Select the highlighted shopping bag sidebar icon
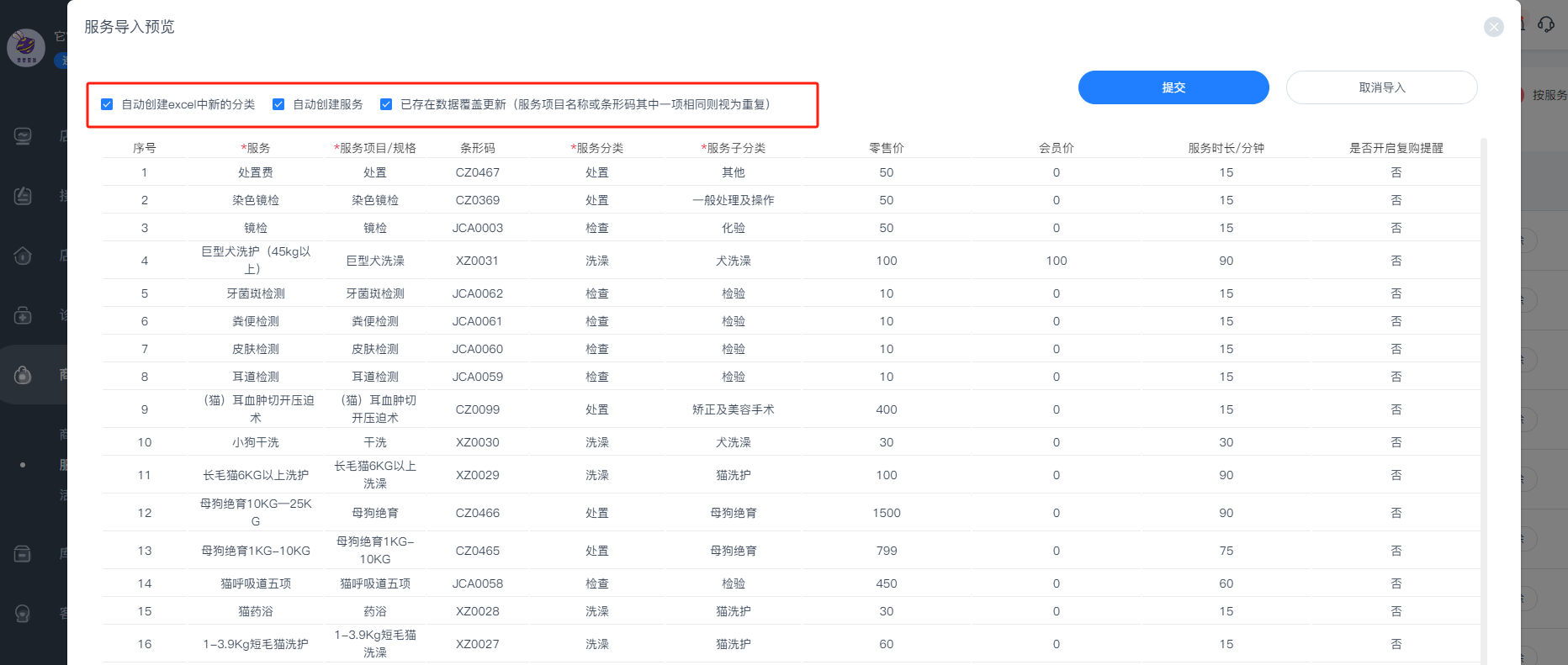This screenshot has height=665, width=1568. point(23,375)
